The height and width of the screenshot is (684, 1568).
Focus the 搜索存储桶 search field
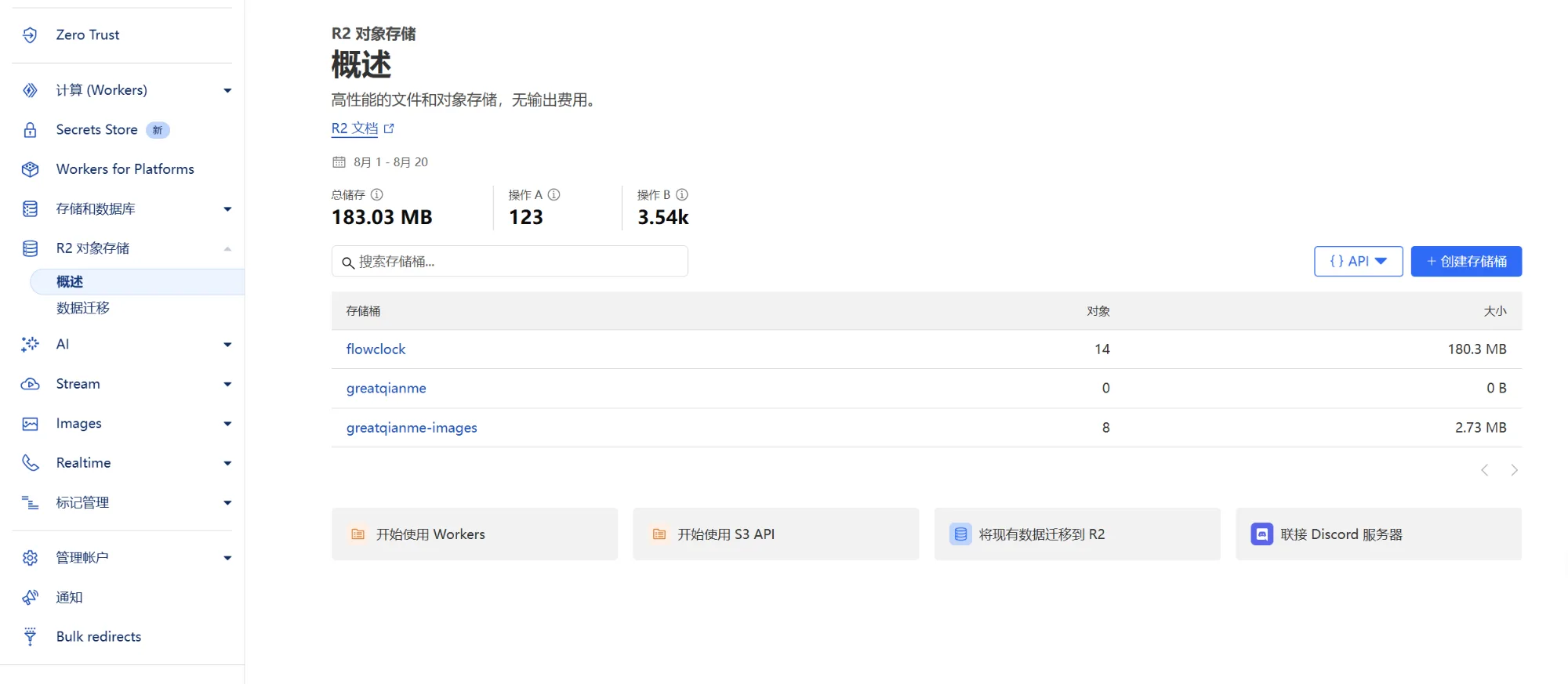[x=510, y=262]
